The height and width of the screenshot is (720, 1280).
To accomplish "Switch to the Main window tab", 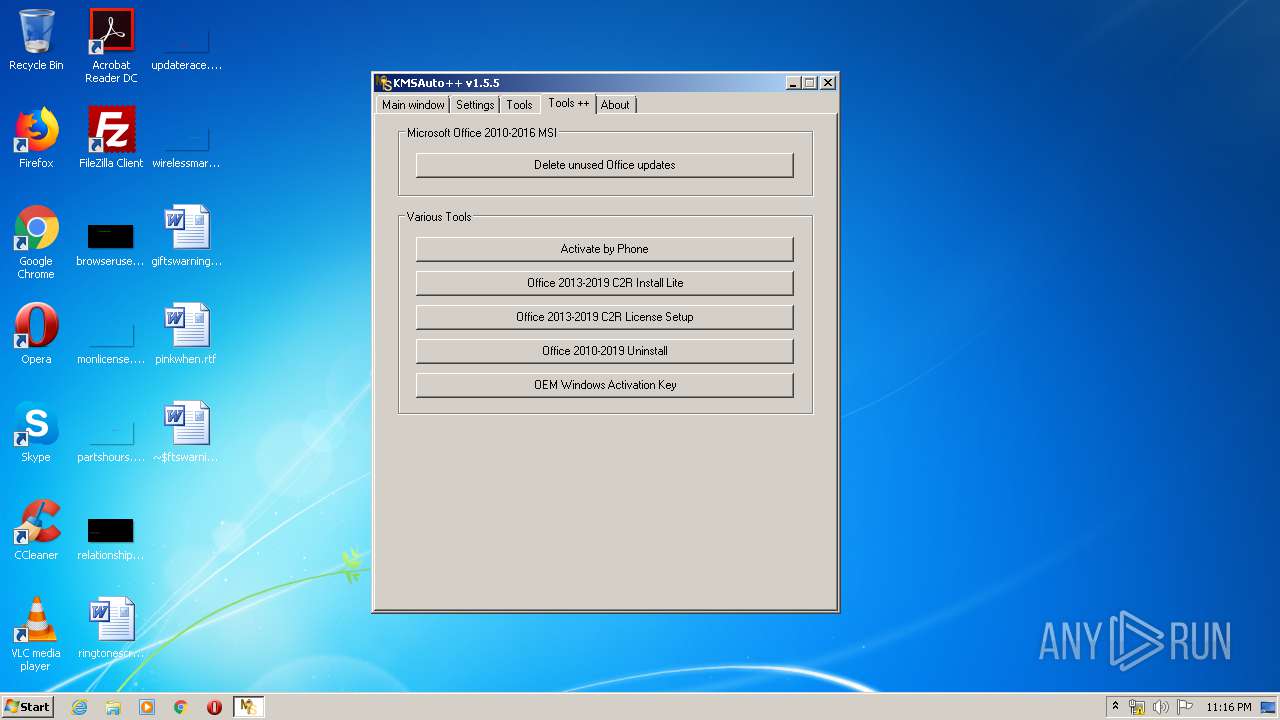I will point(413,105).
